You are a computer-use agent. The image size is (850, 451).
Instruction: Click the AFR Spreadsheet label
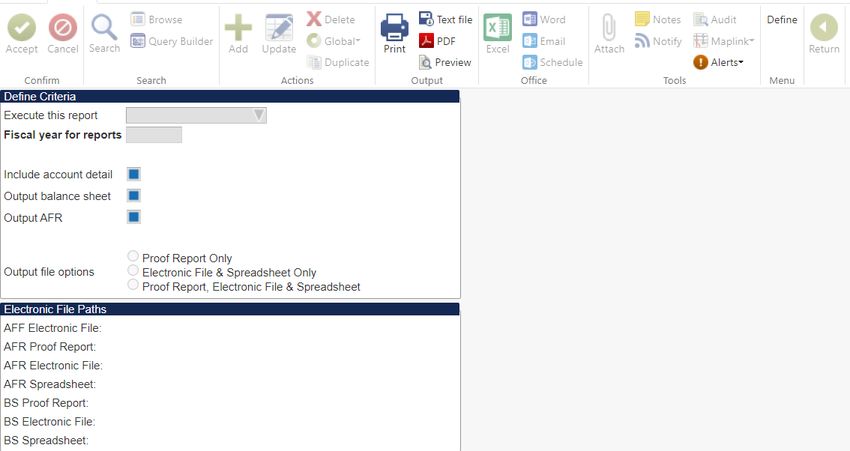tap(49, 384)
